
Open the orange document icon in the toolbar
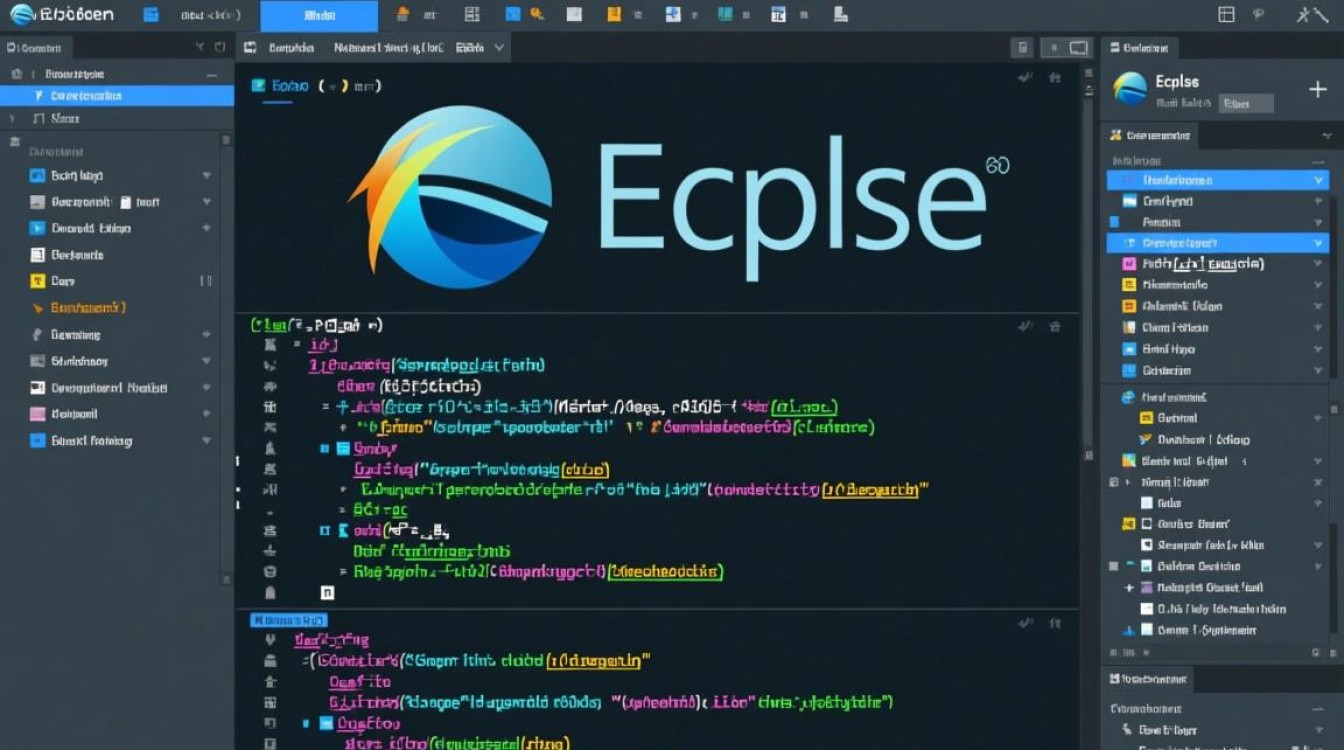coord(612,15)
